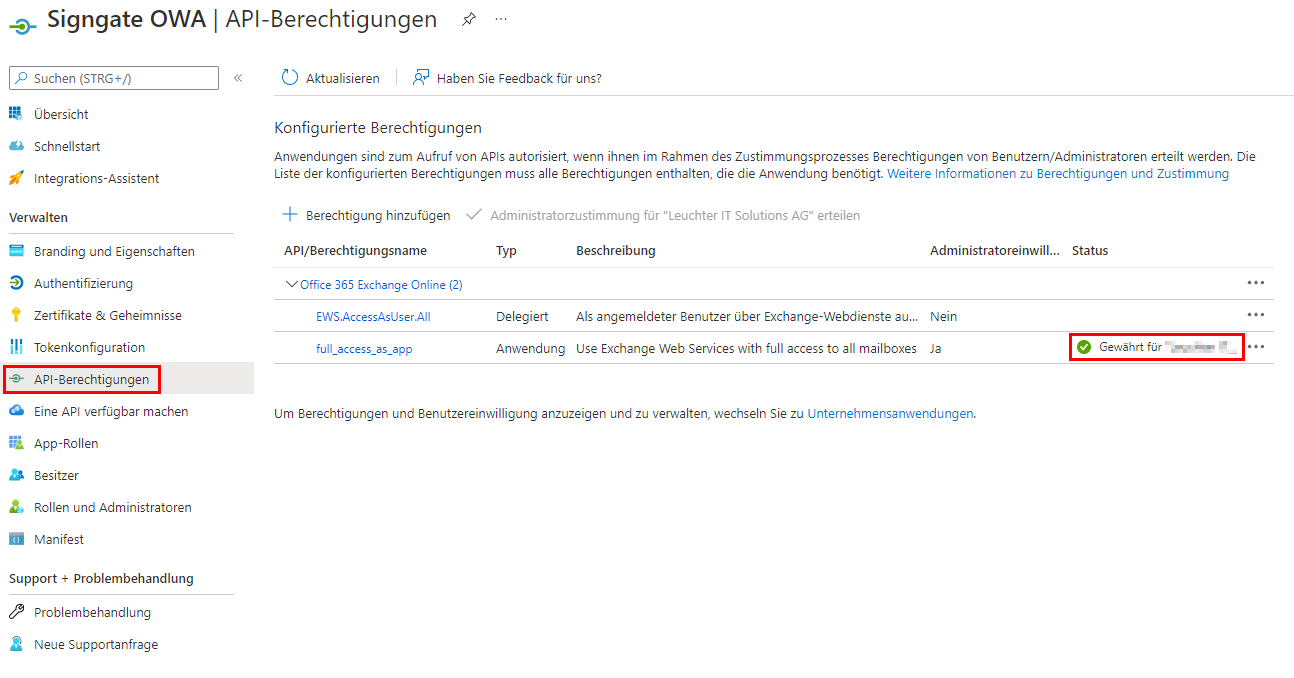The width and height of the screenshot is (1294, 678).
Task: Follow the Unternehmensanwendungen link
Action: point(890,413)
